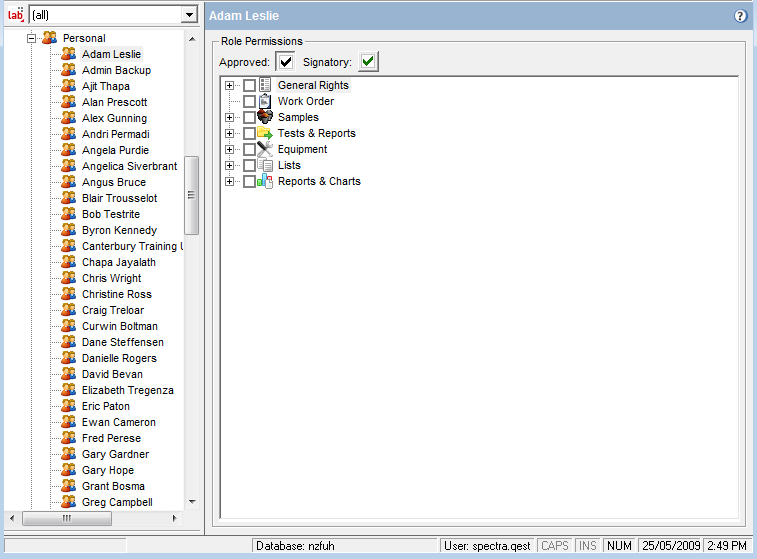Toggle the Approved checkbox
The image size is (757, 559).
pos(286,62)
